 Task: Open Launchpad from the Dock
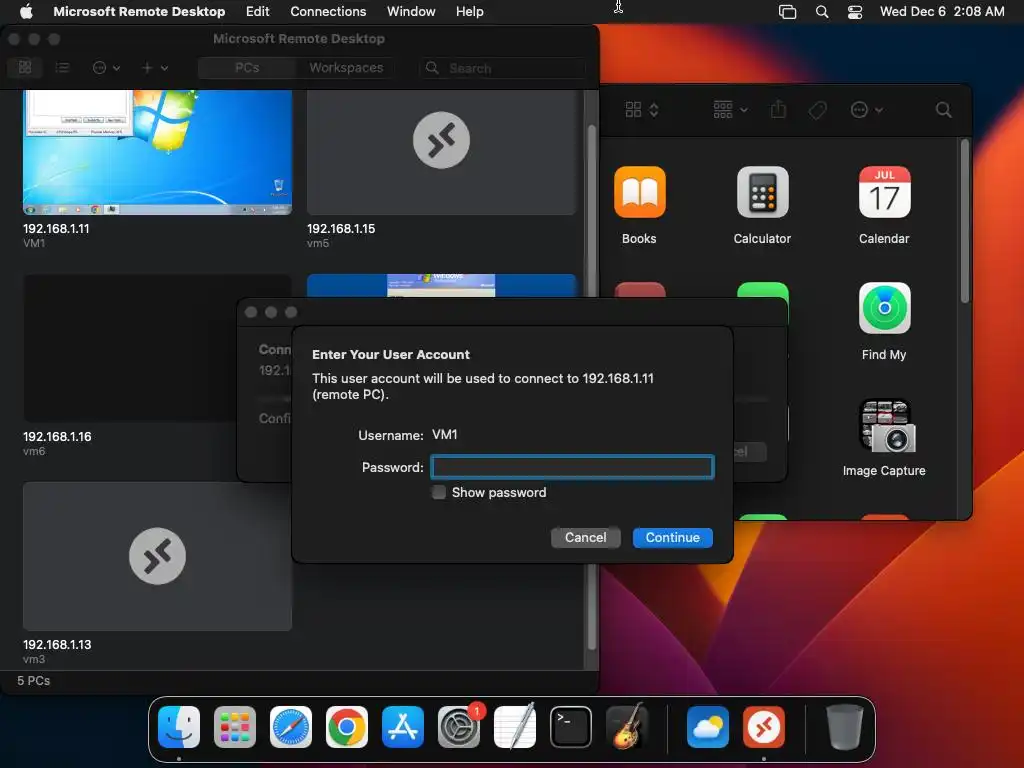click(234, 727)
